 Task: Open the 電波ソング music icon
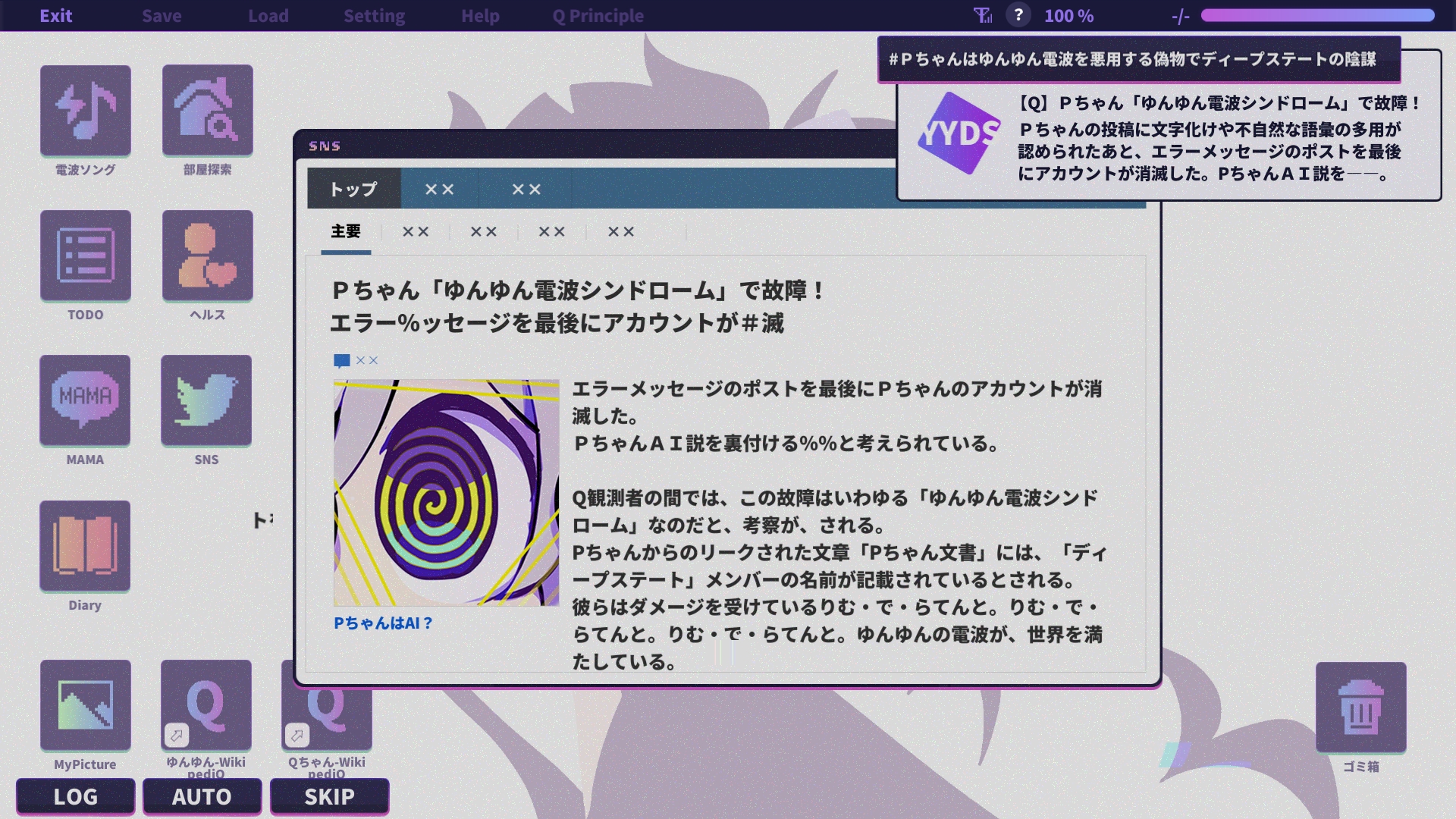coord(85,111)
